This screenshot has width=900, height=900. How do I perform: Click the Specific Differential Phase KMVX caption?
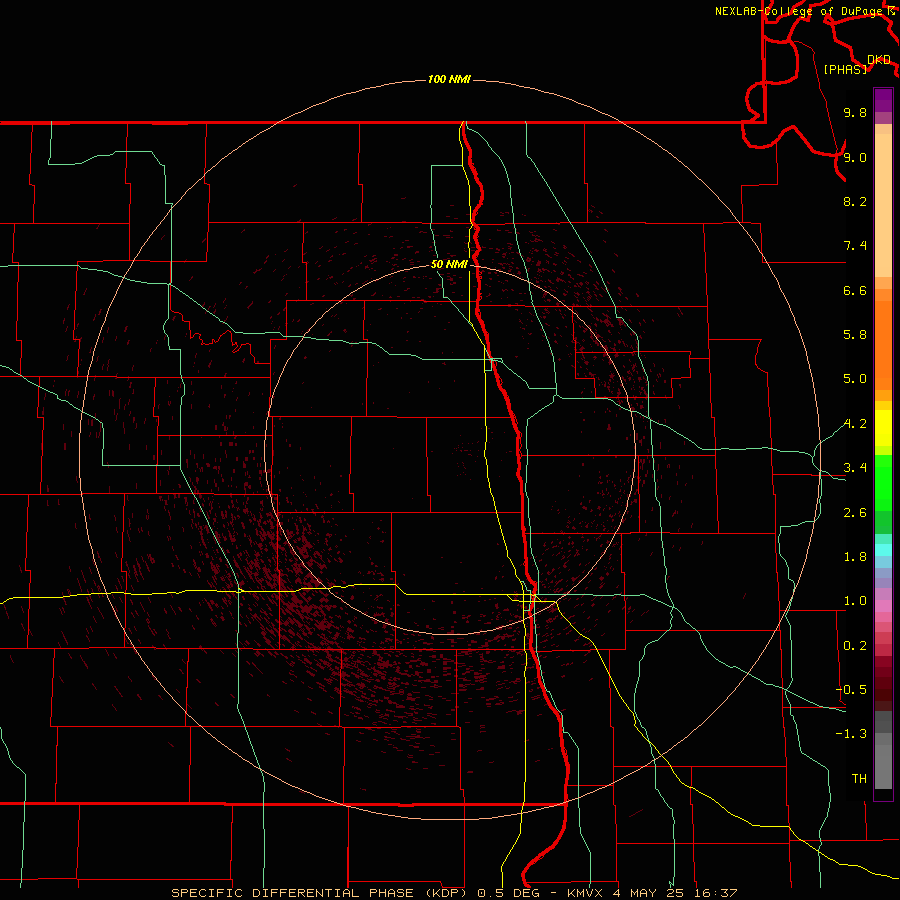coord(454,893)
